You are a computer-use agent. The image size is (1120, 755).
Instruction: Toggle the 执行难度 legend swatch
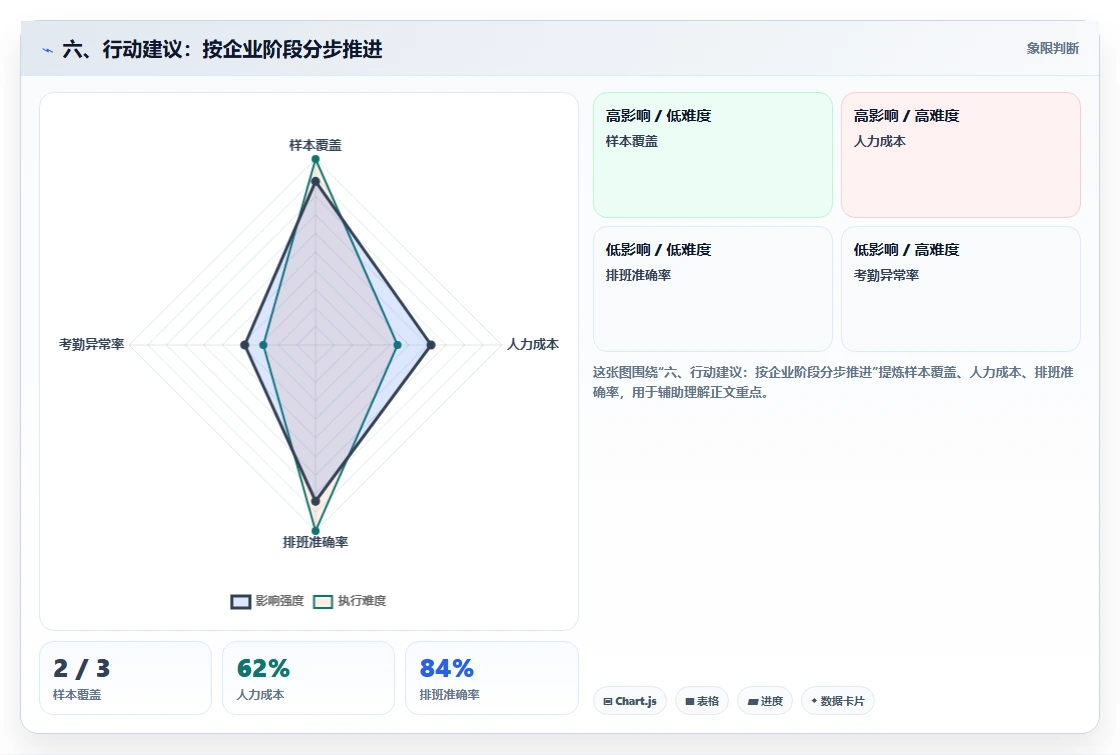[323, 601]
